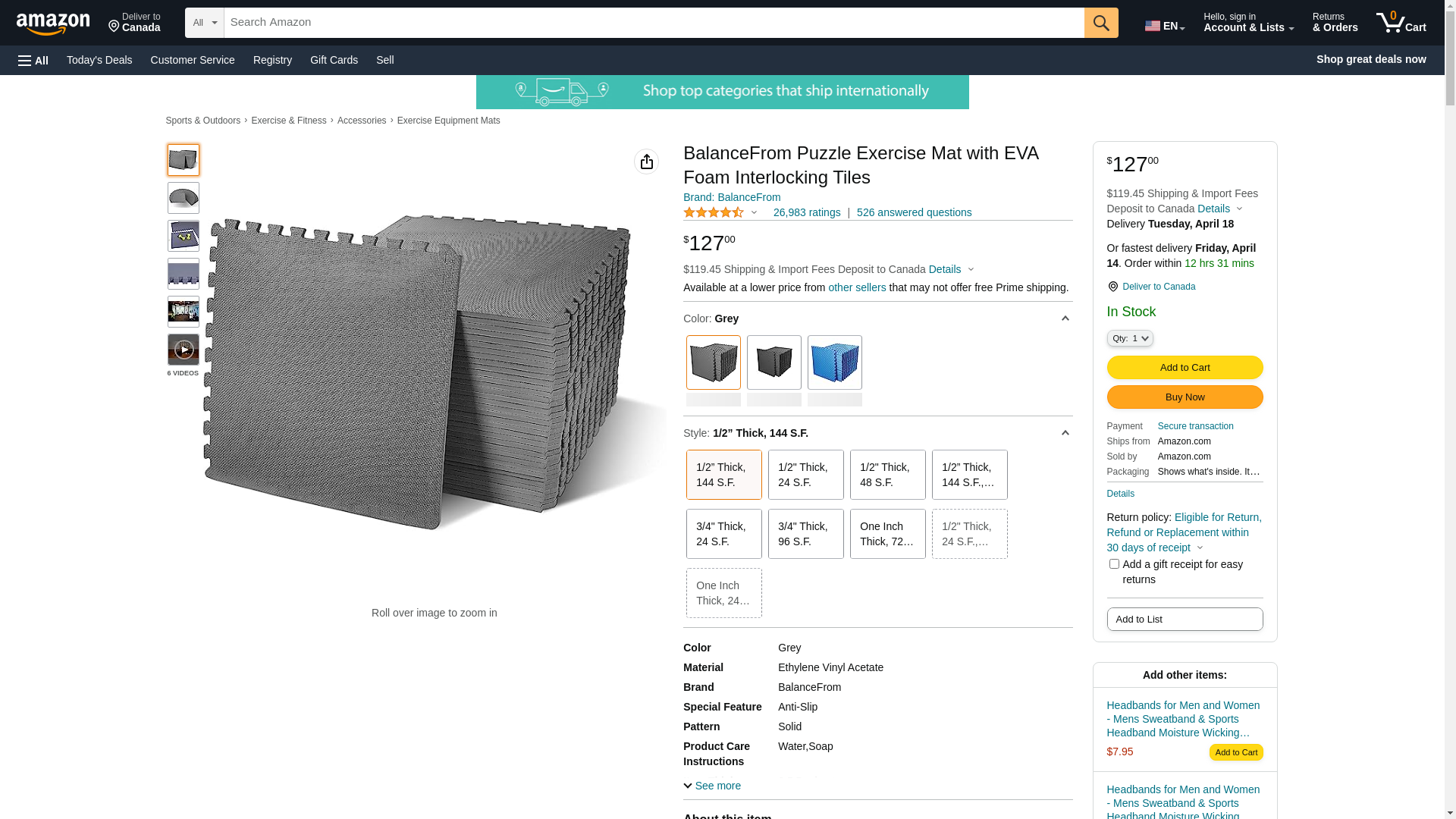Select the 1/2" Thick, 48 S.F. style
This screenshot has width=1456, height=819.
point(887,475)
